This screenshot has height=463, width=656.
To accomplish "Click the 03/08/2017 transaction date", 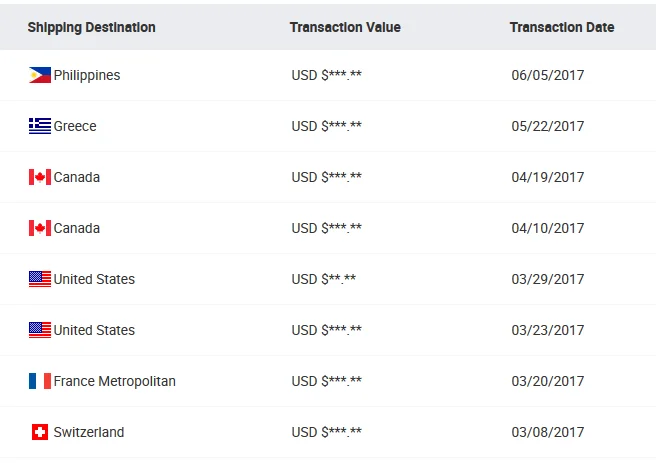I will pyautogui.click(x=547, y=432).
